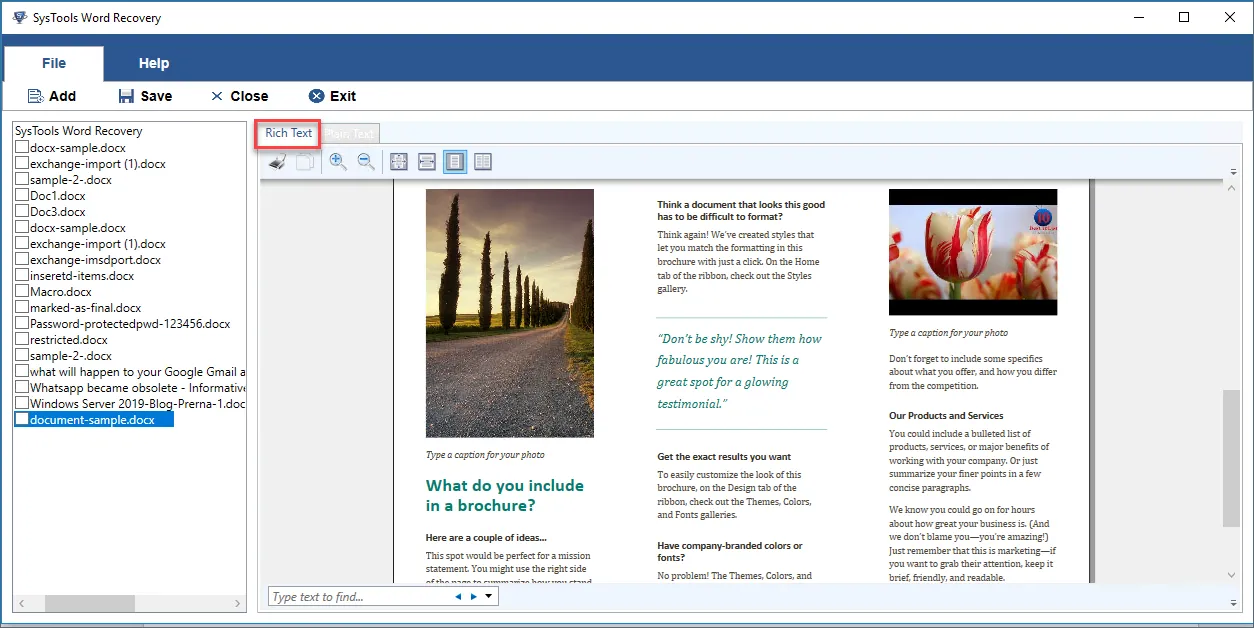
Task: Check the Doc3.docx checkbox
Action: tap(22, 212)
